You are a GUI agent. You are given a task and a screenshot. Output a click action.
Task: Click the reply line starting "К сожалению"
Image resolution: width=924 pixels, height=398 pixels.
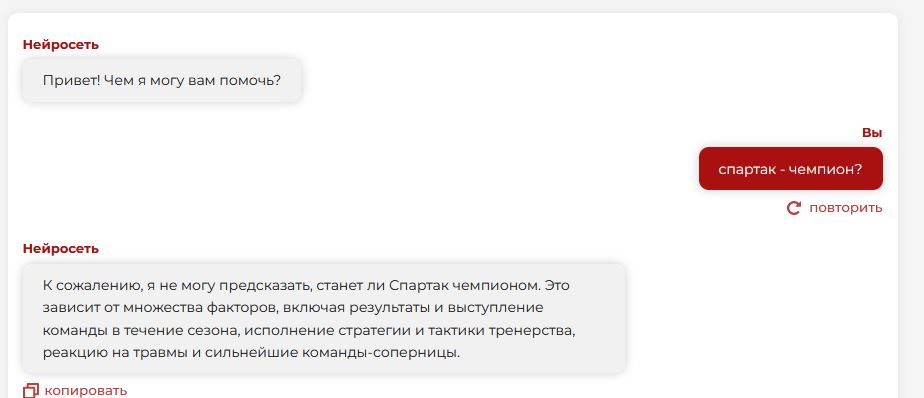click(306, 285)
